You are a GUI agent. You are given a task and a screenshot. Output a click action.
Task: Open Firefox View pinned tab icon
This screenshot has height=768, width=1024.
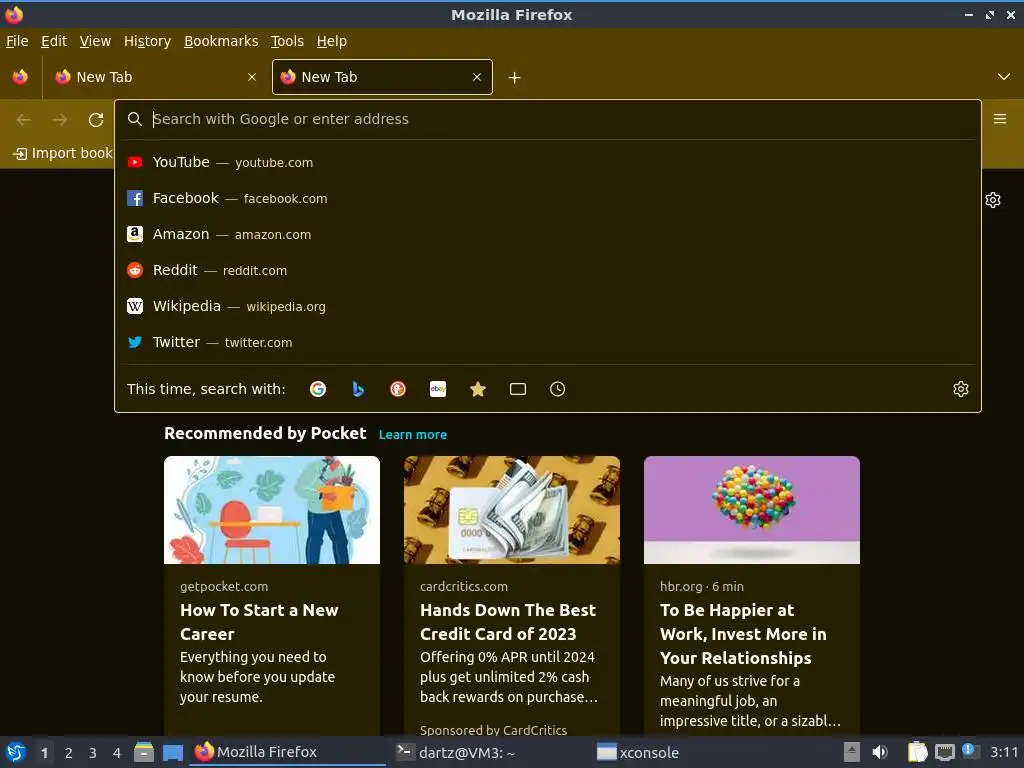click(20, 77)
